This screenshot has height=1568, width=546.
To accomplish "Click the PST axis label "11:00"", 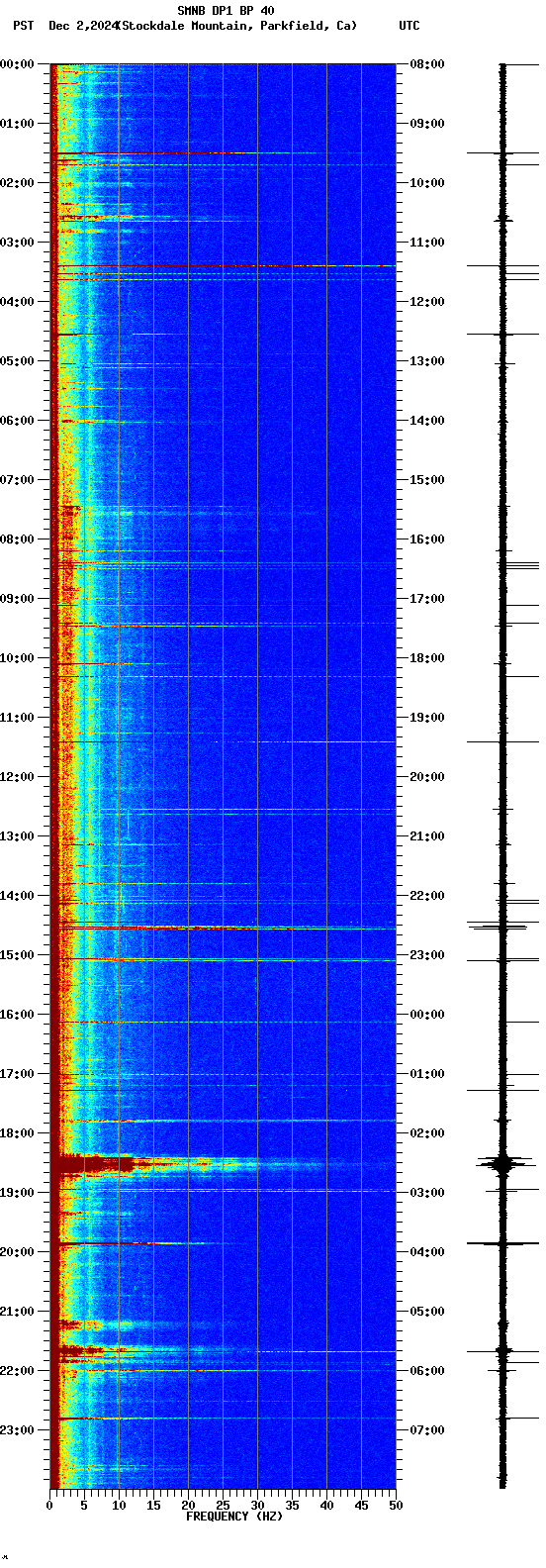I will point(17,718).
